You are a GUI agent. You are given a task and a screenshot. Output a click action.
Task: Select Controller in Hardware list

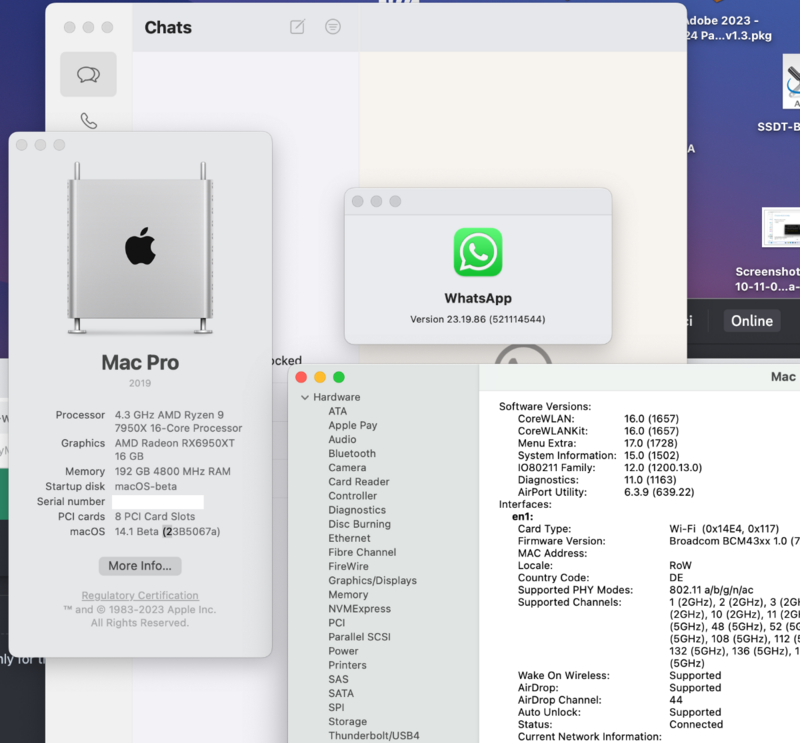[353, 496]
